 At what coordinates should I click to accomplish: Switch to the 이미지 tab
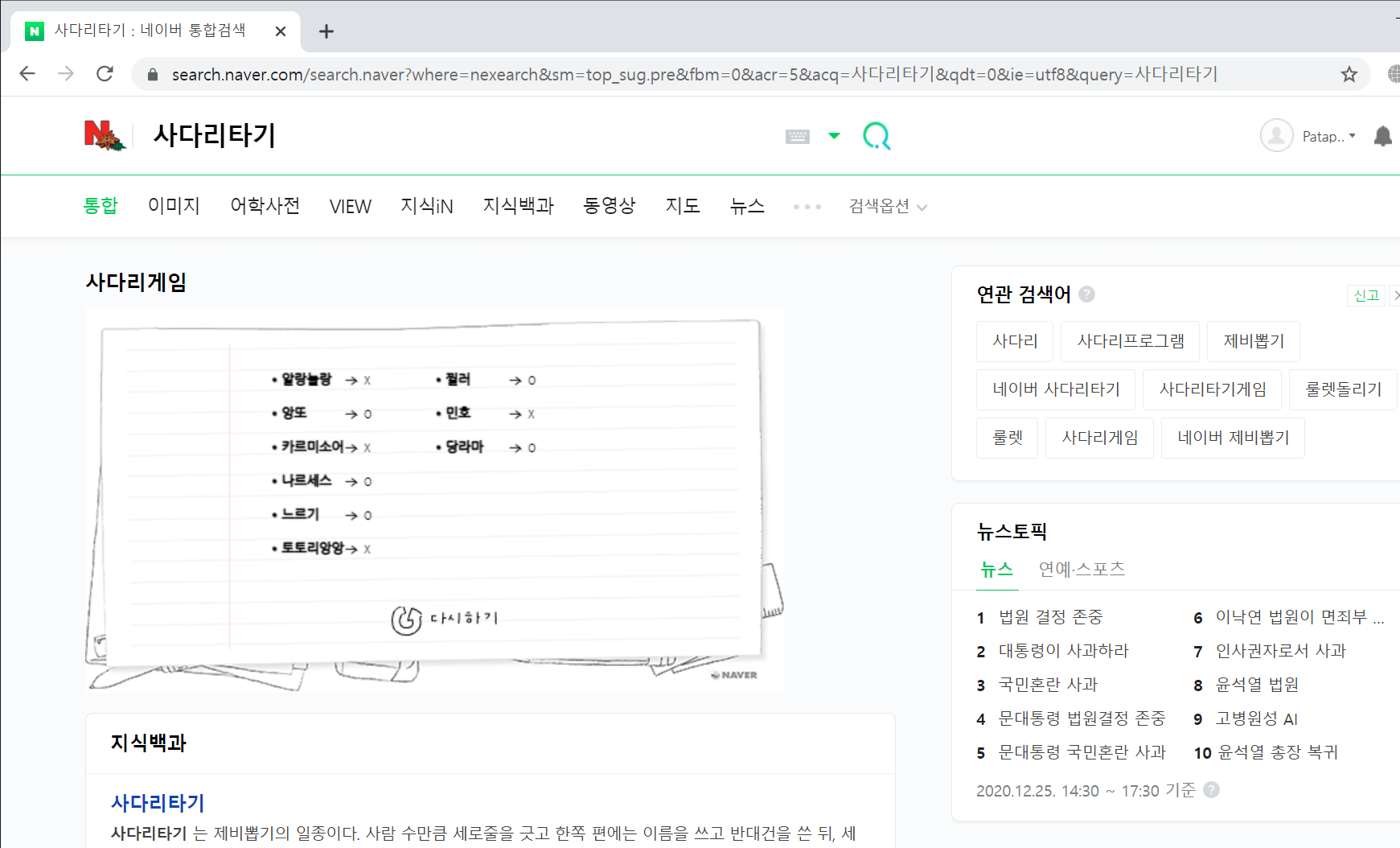pos(174,206)
